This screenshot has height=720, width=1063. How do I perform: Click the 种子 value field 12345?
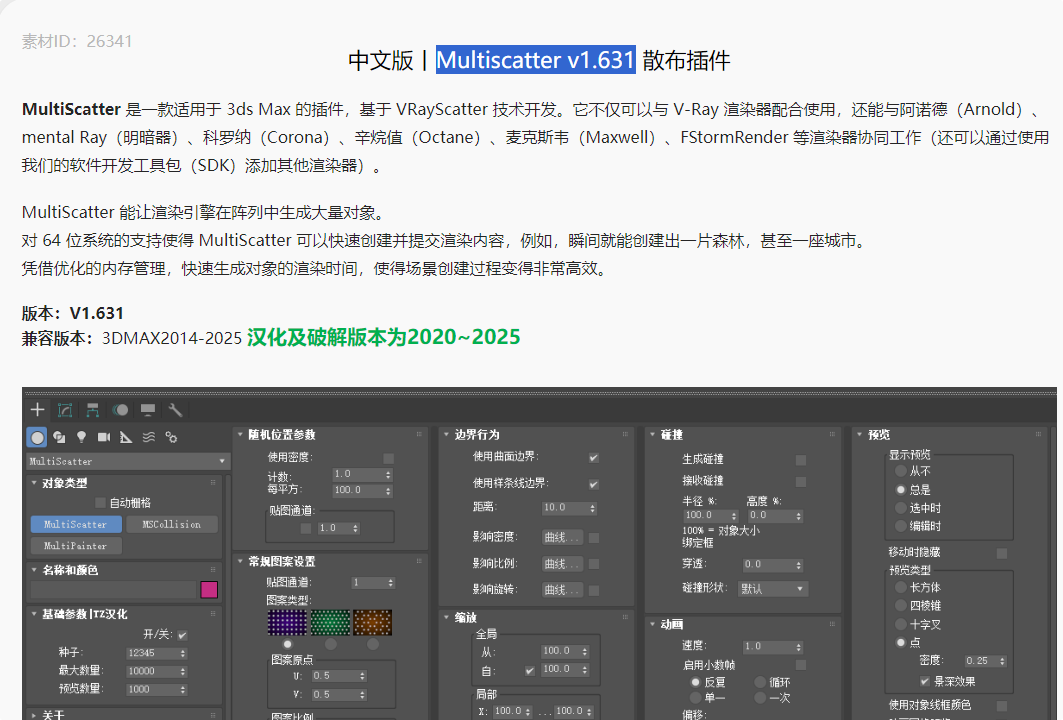[x=151, y=653]
